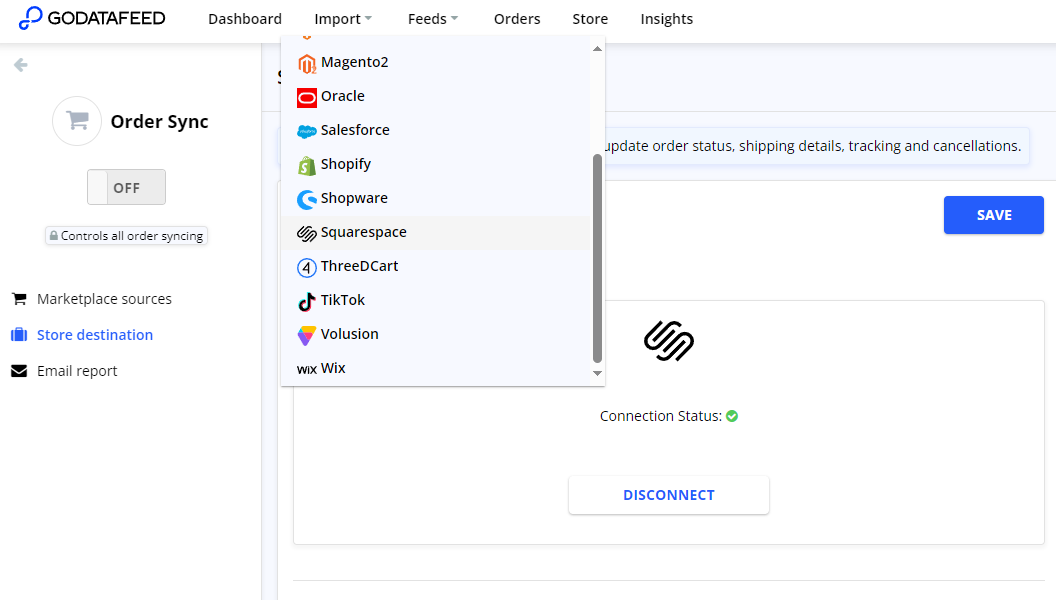Click the Connection Status label

coord(661,416)
